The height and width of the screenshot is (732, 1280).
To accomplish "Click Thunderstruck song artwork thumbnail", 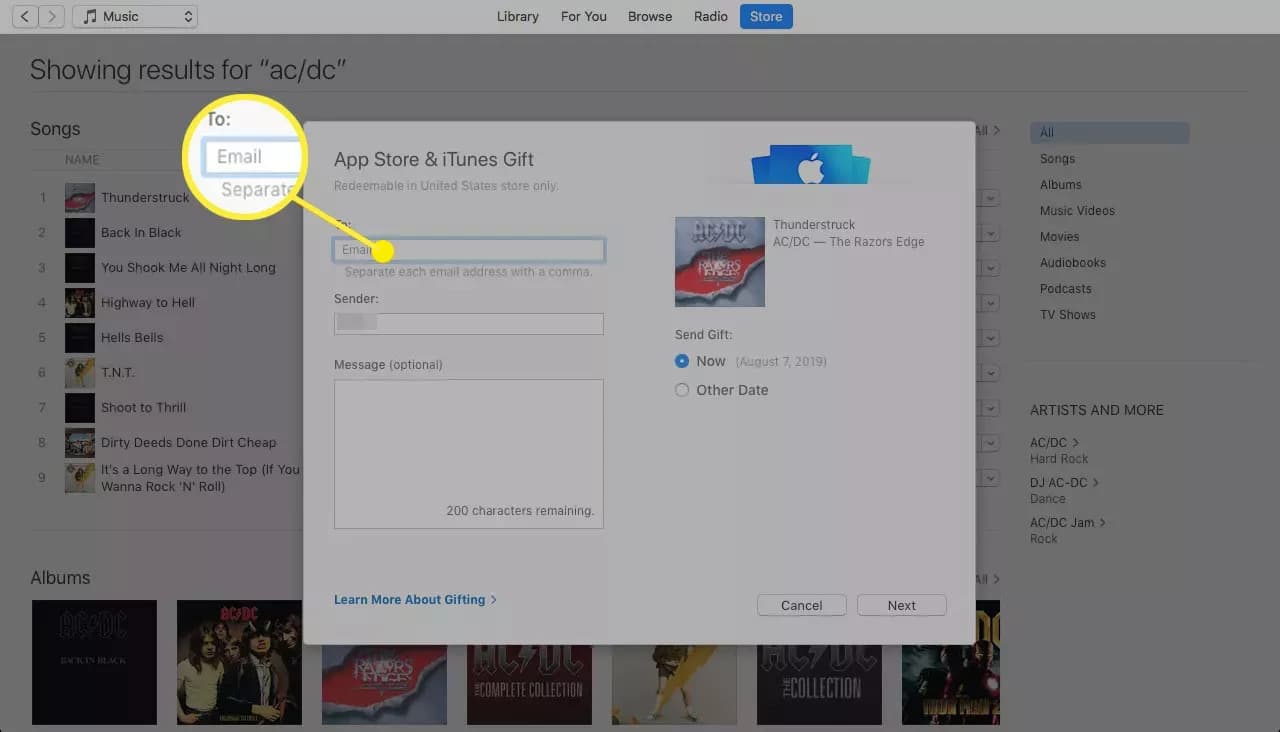I will coord(80,197).
